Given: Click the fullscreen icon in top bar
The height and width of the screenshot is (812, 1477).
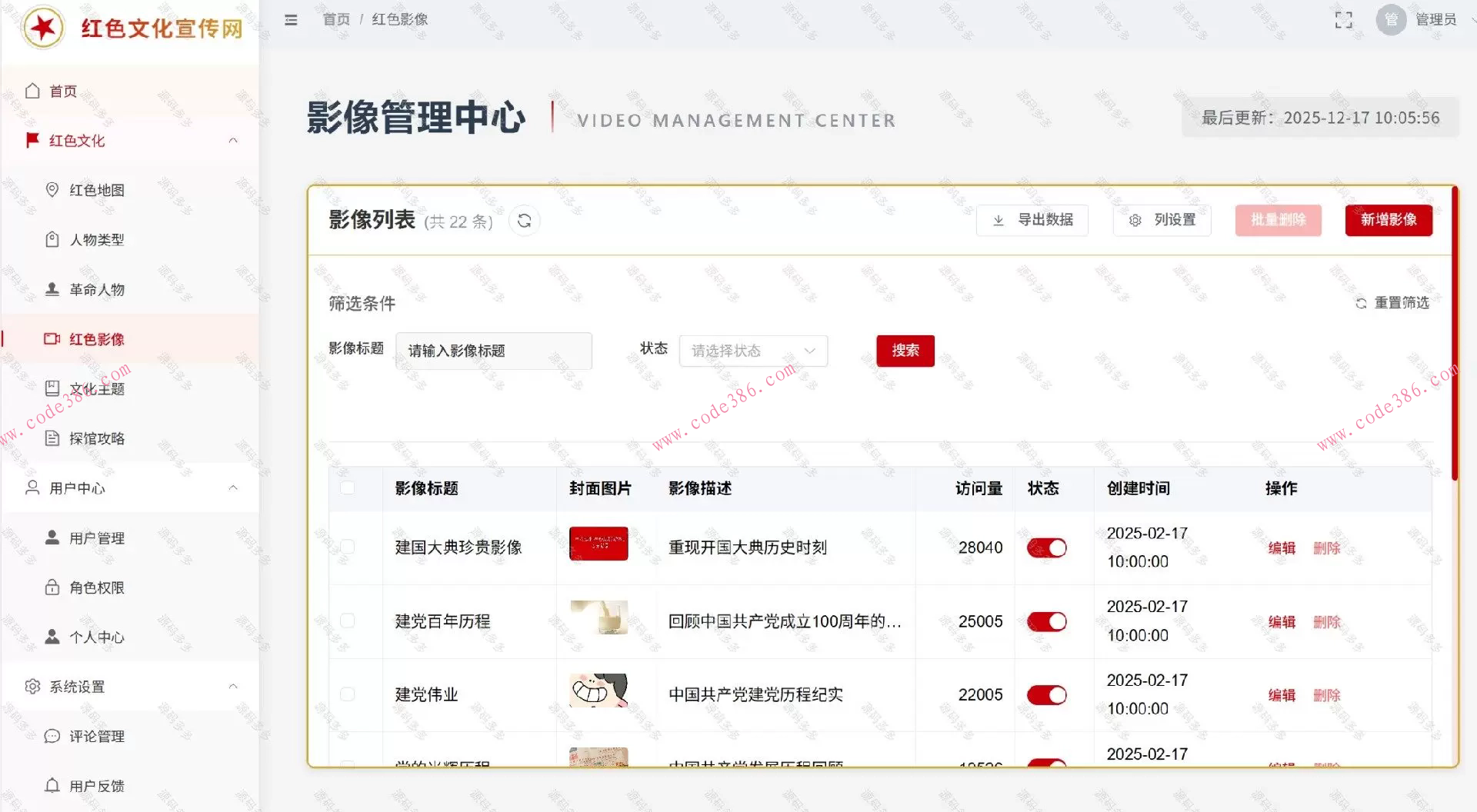Looking at the screenshot, I should click(1344, 20).
